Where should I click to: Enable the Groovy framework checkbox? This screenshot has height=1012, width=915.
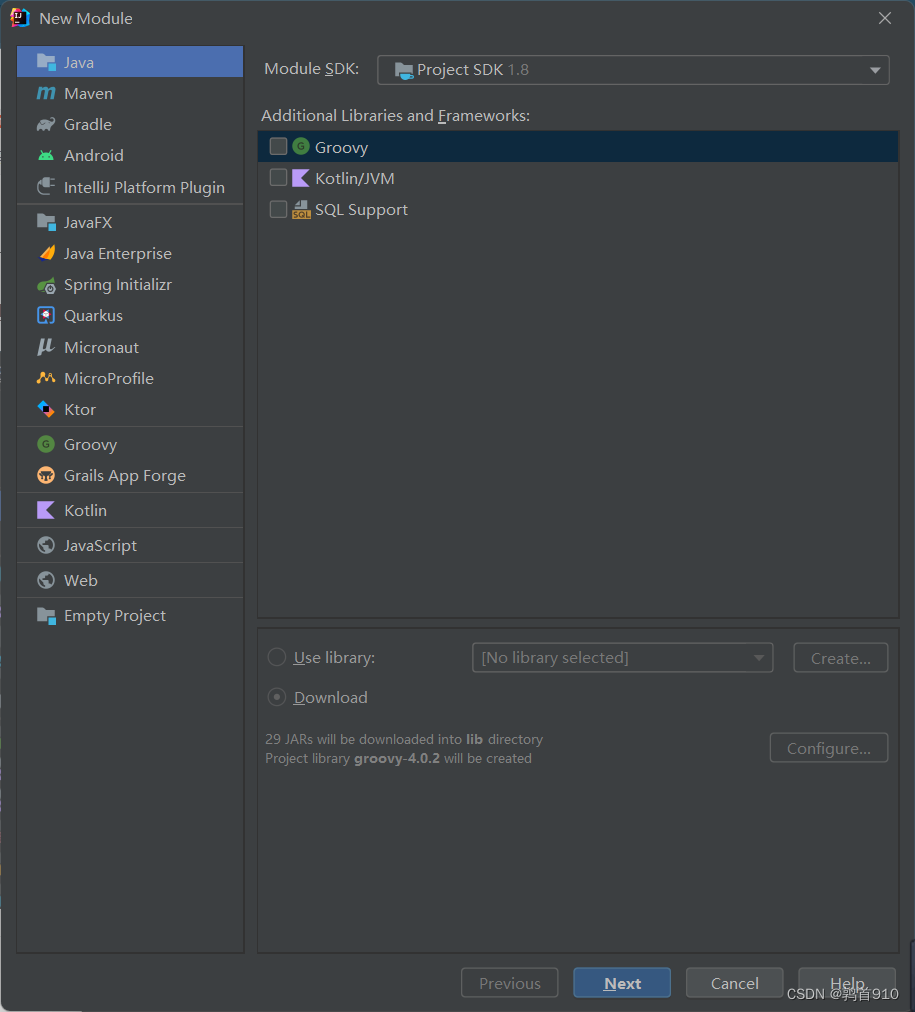pyautogui.click(x=278, y=147)
